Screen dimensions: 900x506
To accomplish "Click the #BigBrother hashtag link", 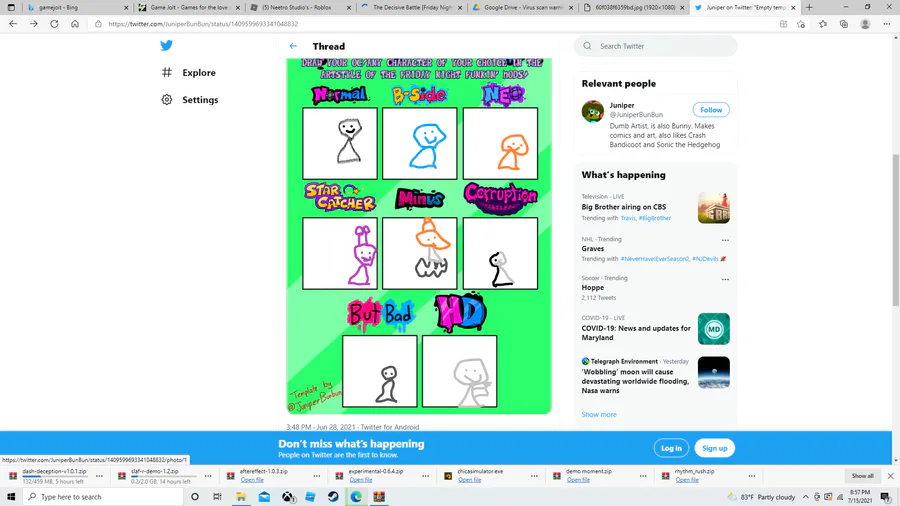I will coord(654,218).
